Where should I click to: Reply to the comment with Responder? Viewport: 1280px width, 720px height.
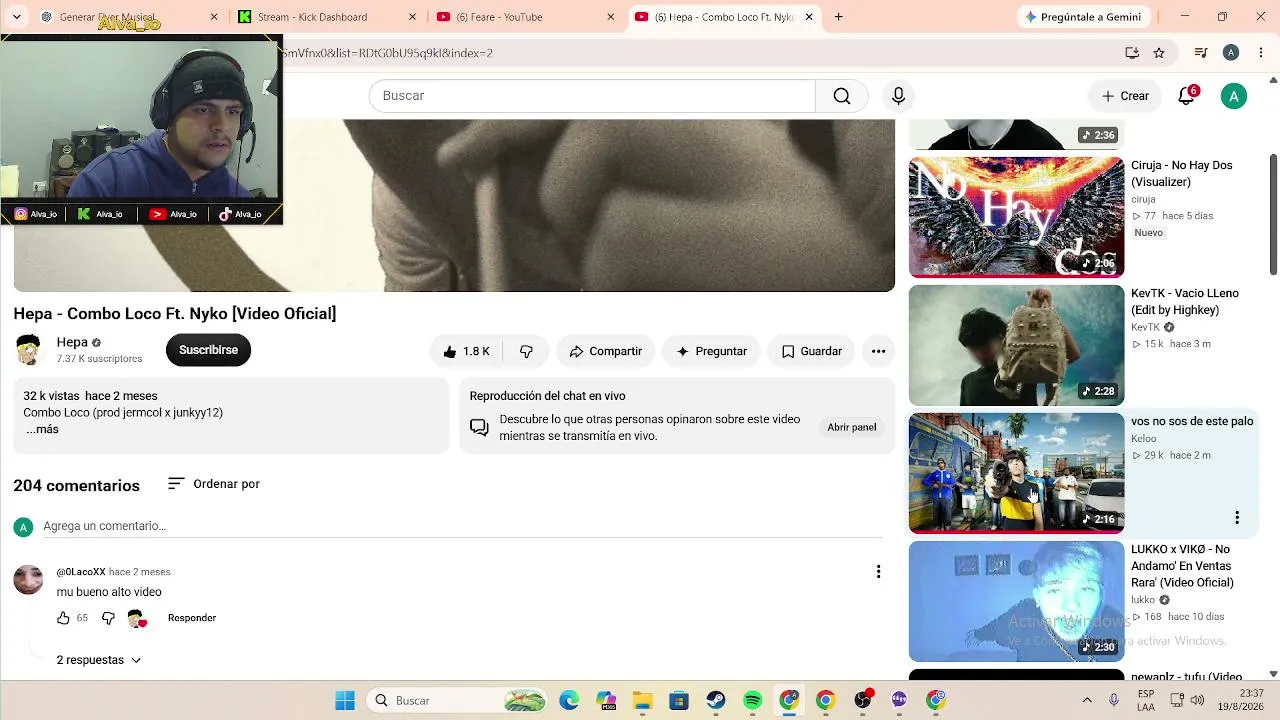pos(192,618)
